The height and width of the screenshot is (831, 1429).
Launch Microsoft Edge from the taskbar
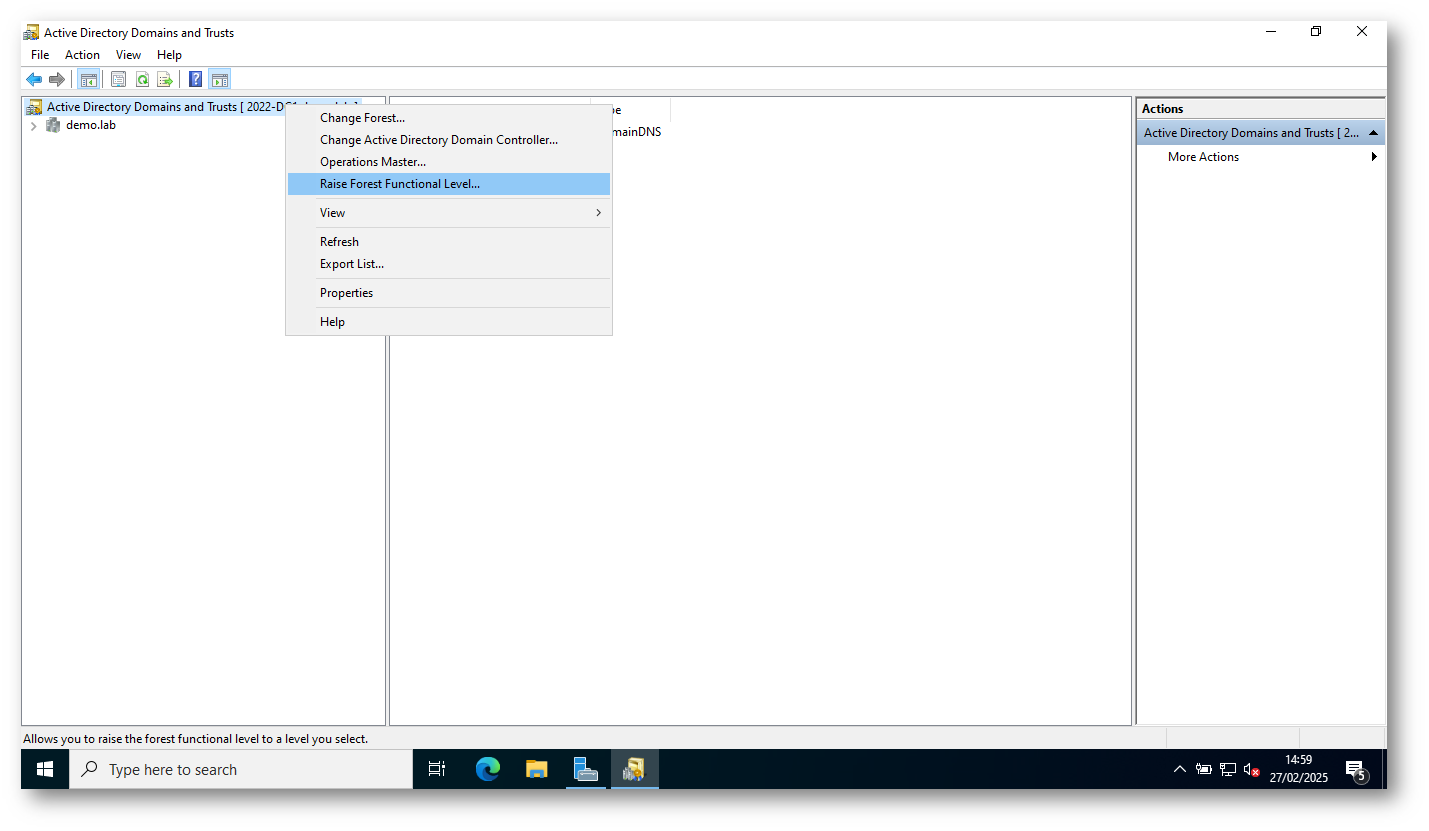click(x=488, y=769)
